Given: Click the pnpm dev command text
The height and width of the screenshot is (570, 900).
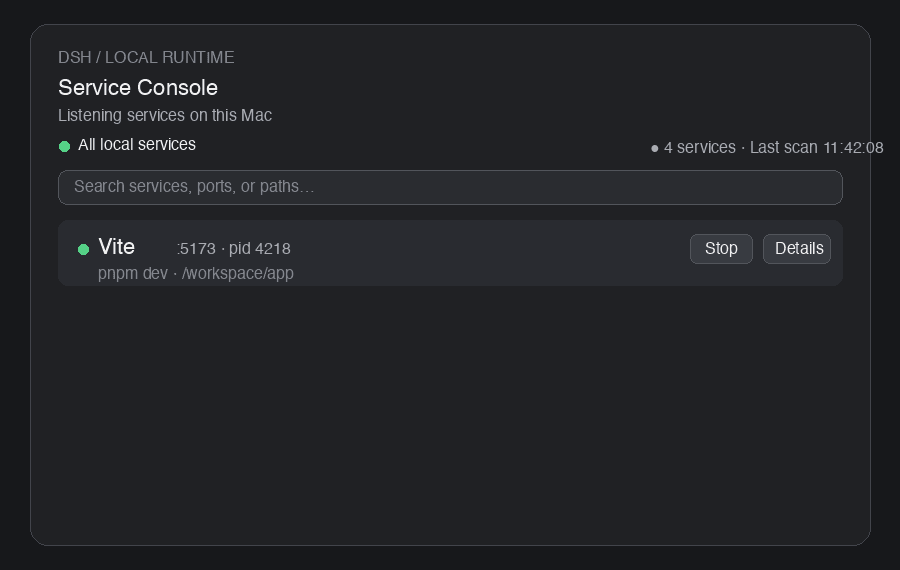Looking at the screenshot, I should point(133,273).
